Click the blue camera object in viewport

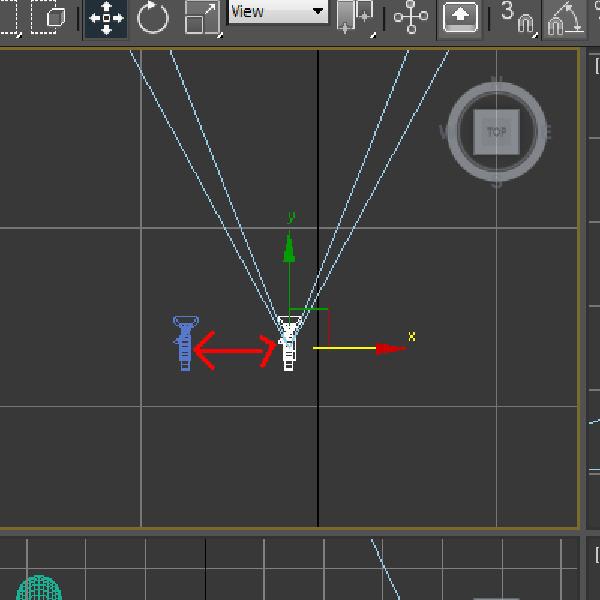tap(185, 343)
